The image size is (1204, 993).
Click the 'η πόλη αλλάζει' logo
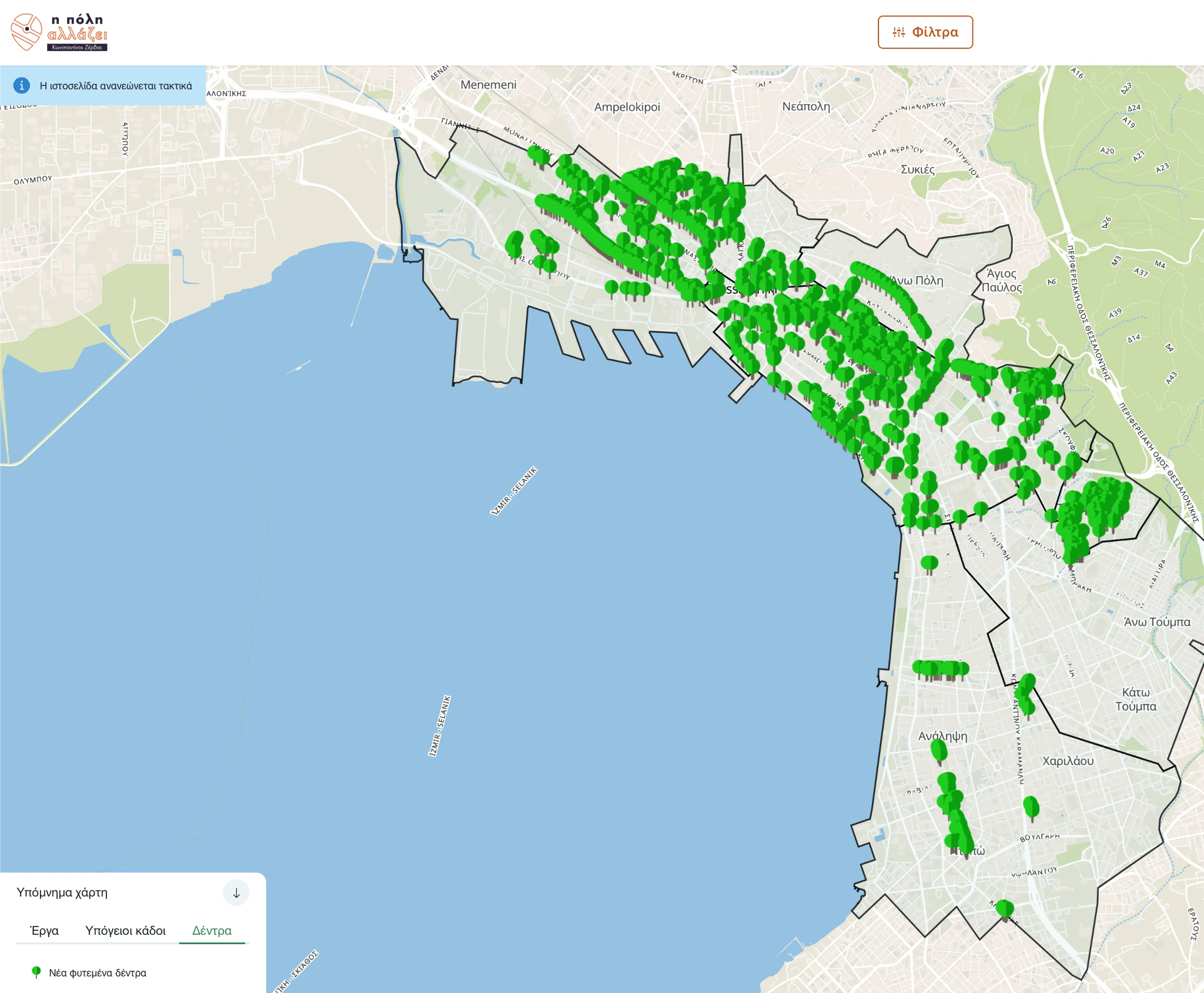pos(59,32)
